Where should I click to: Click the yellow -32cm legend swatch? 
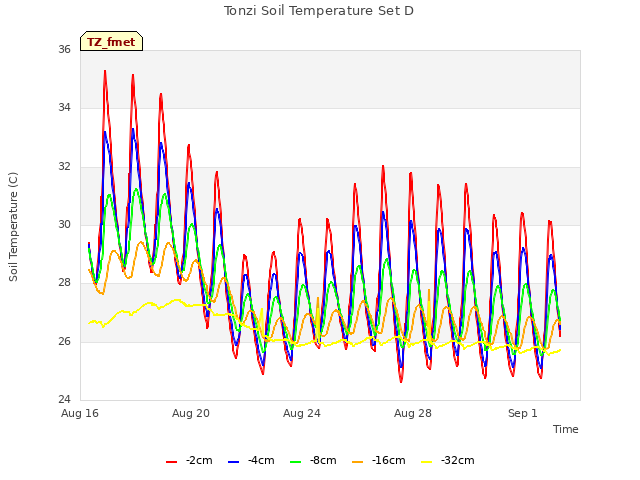[427, 462]
